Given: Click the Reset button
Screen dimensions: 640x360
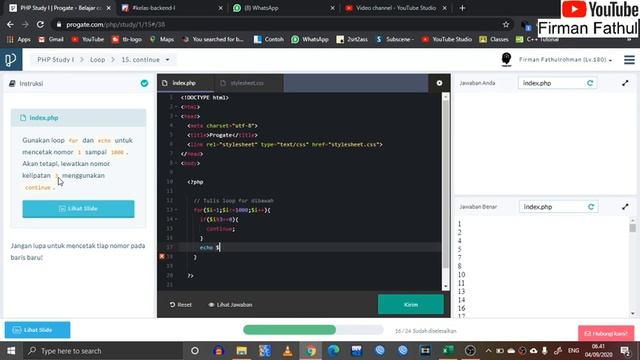Looking at the screenshot, I should tap(180, 304).
